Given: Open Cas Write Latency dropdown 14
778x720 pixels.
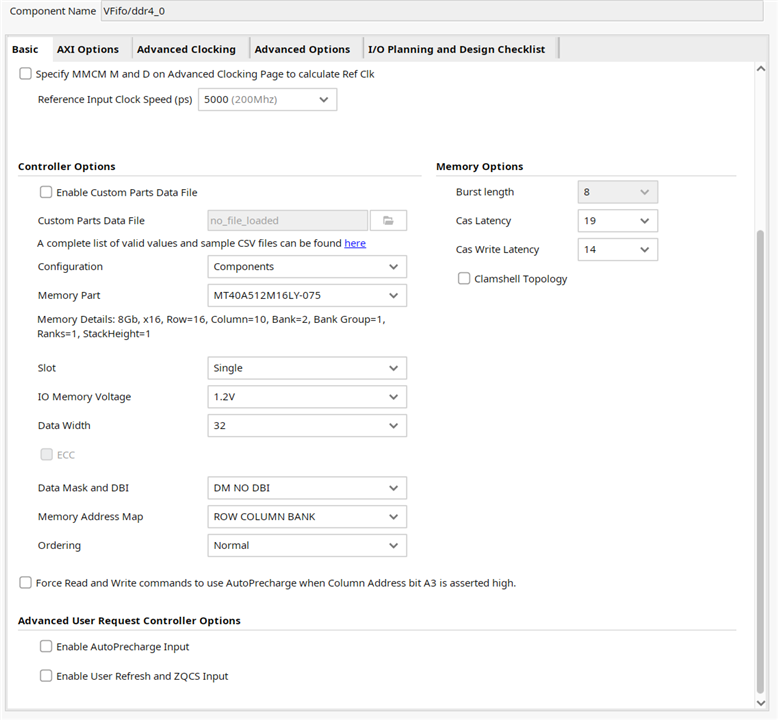Looking at the screenshot, I should click(x=618, y=250).
